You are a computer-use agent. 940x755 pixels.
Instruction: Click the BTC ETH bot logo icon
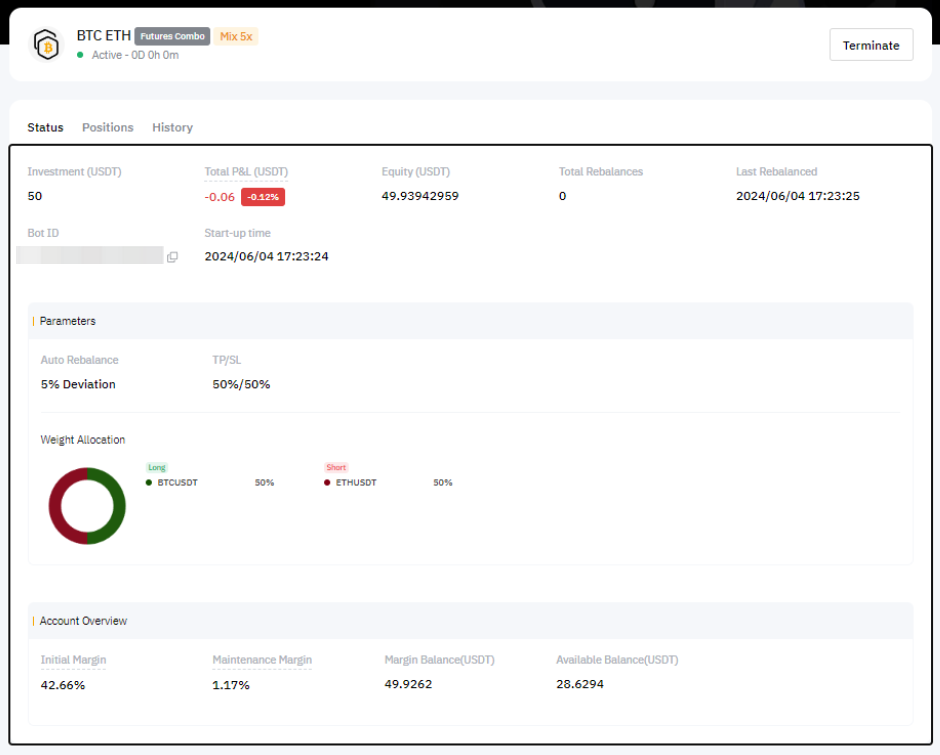click(x=46, y=45)
